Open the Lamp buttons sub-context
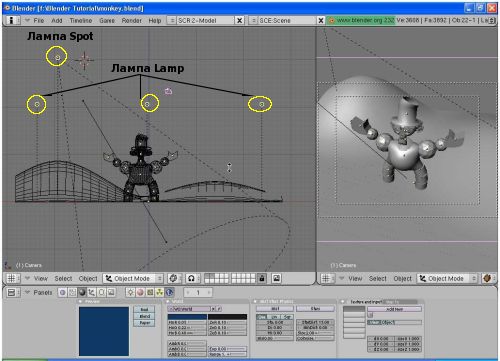500x361 pixels. [131, 293]
